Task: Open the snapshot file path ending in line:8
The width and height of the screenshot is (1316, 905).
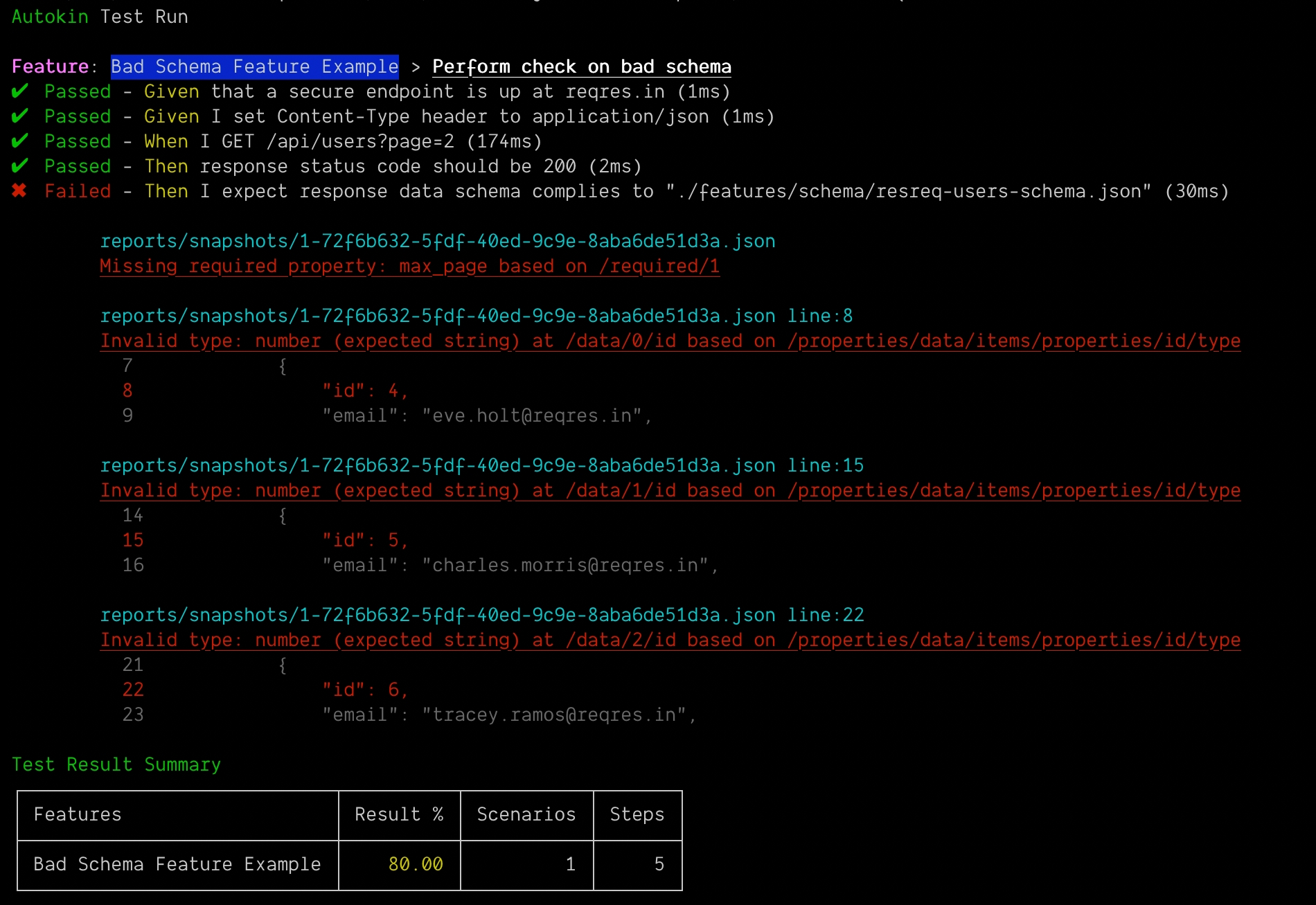Action: 476,316
